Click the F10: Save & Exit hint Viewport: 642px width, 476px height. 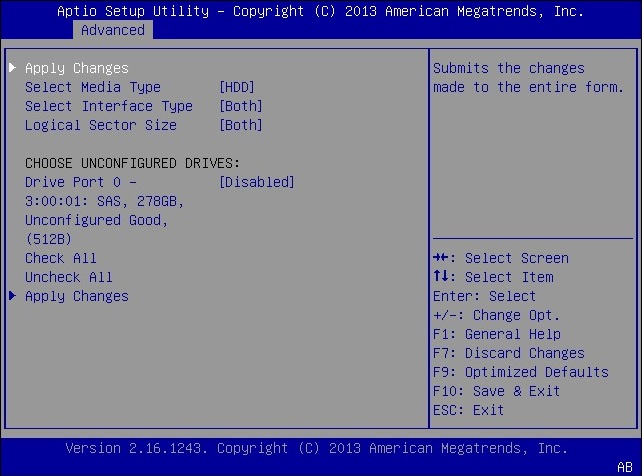496,391
